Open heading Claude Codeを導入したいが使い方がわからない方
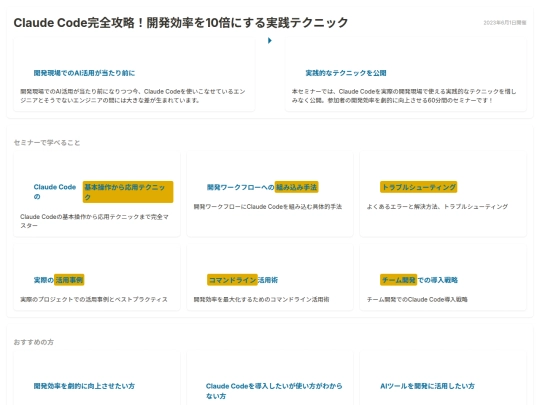This screenshot has width=540, height=405. [x=274, y=391]
